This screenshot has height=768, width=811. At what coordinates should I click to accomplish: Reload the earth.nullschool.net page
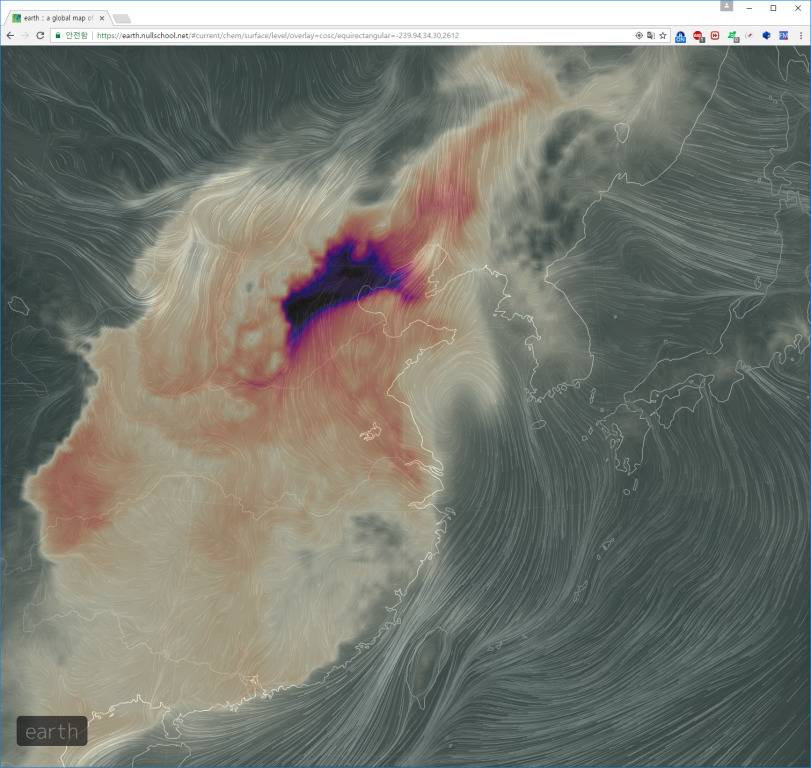(x=40, y=35)
